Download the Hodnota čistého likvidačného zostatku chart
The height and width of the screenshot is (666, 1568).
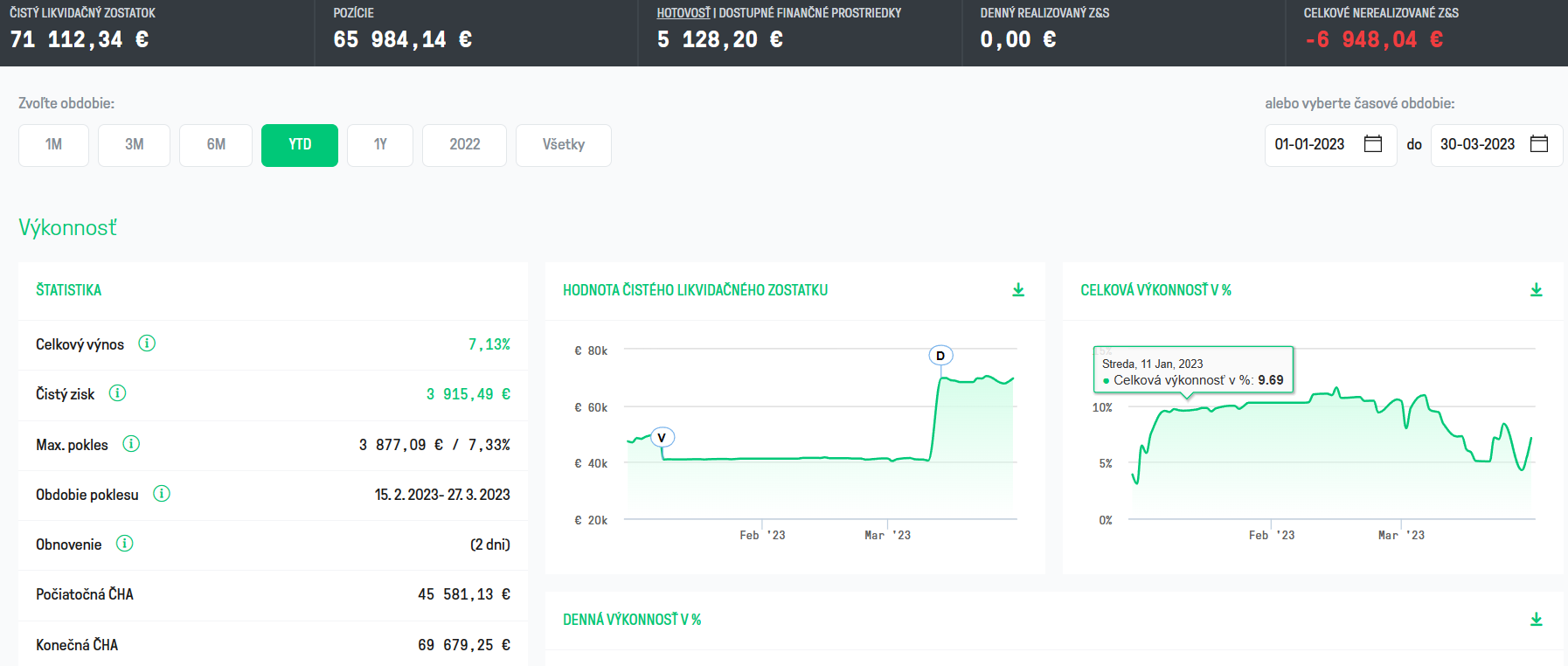[1018, 290]
